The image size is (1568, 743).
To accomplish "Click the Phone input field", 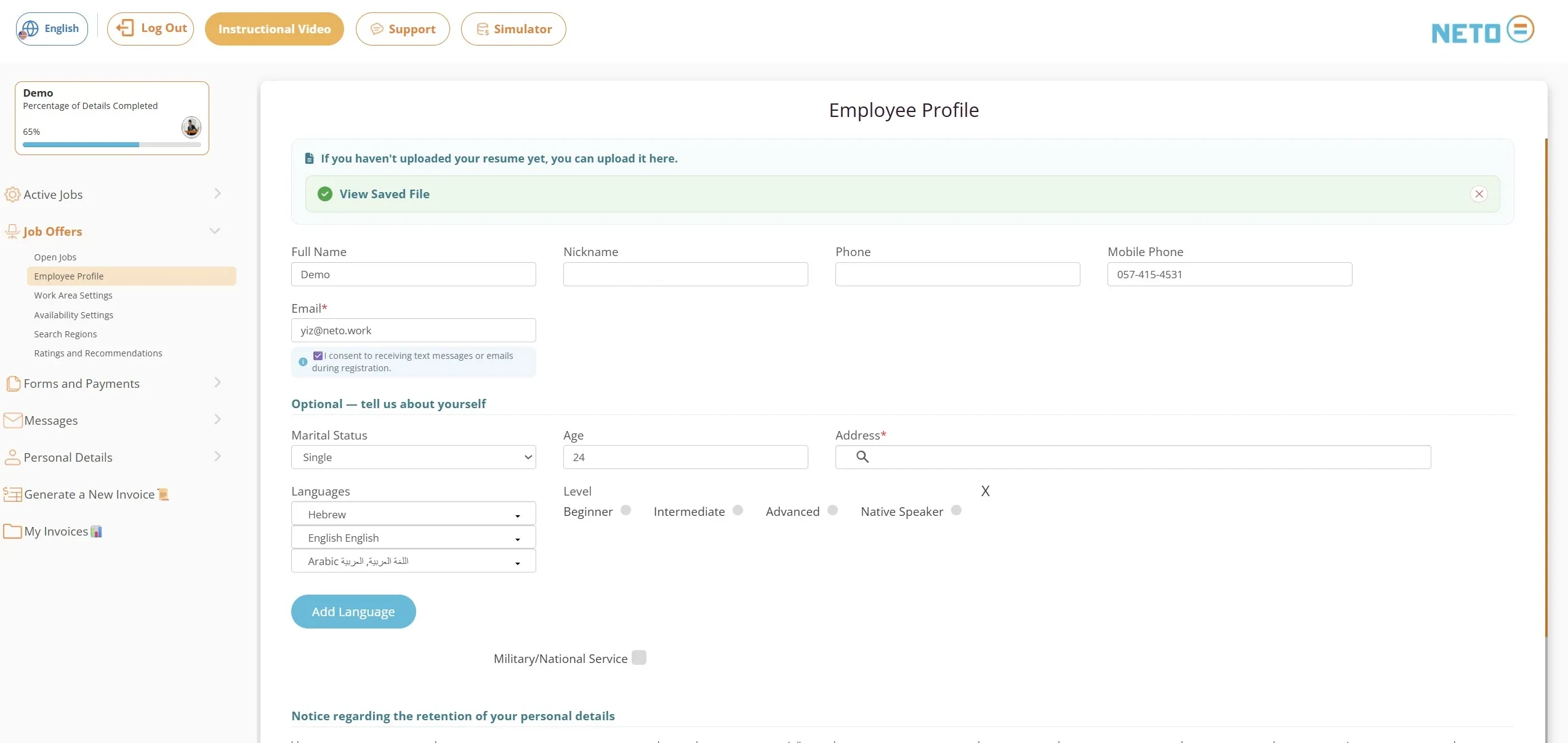I will tap(958, 275).
